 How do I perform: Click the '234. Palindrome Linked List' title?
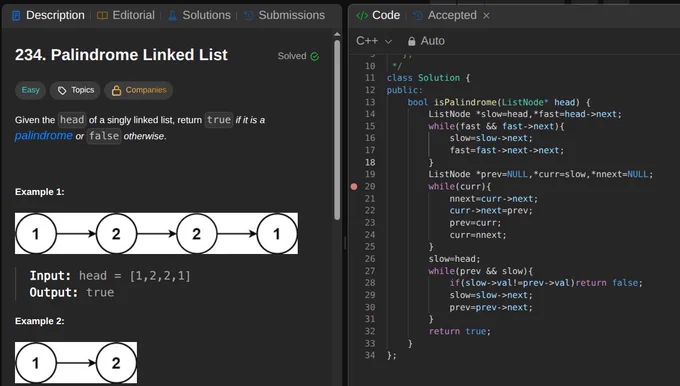pyautogui.click(x=121, y=55)
